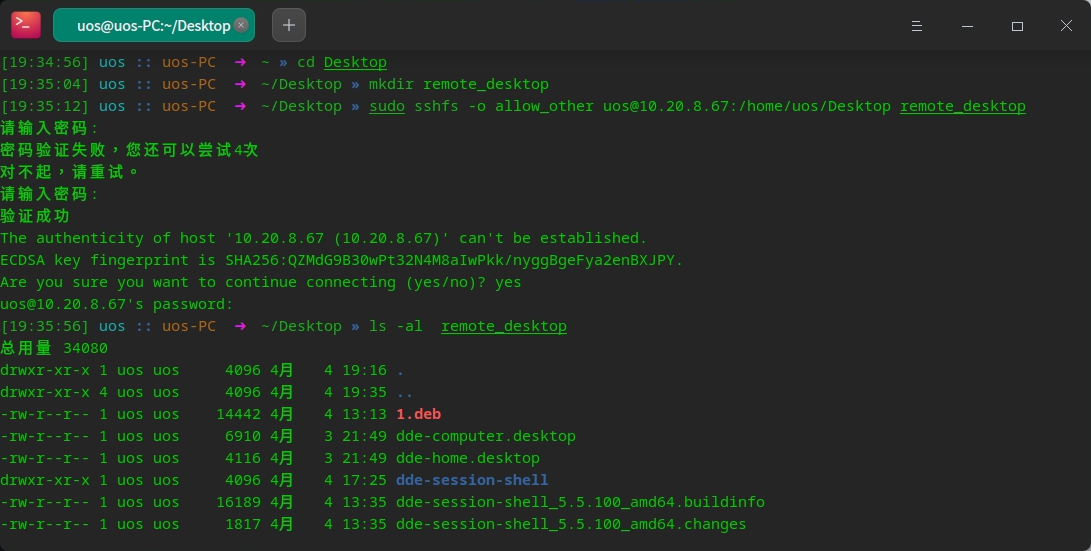
Task: Click the amd64.changes file name
Action: point(571,524)
